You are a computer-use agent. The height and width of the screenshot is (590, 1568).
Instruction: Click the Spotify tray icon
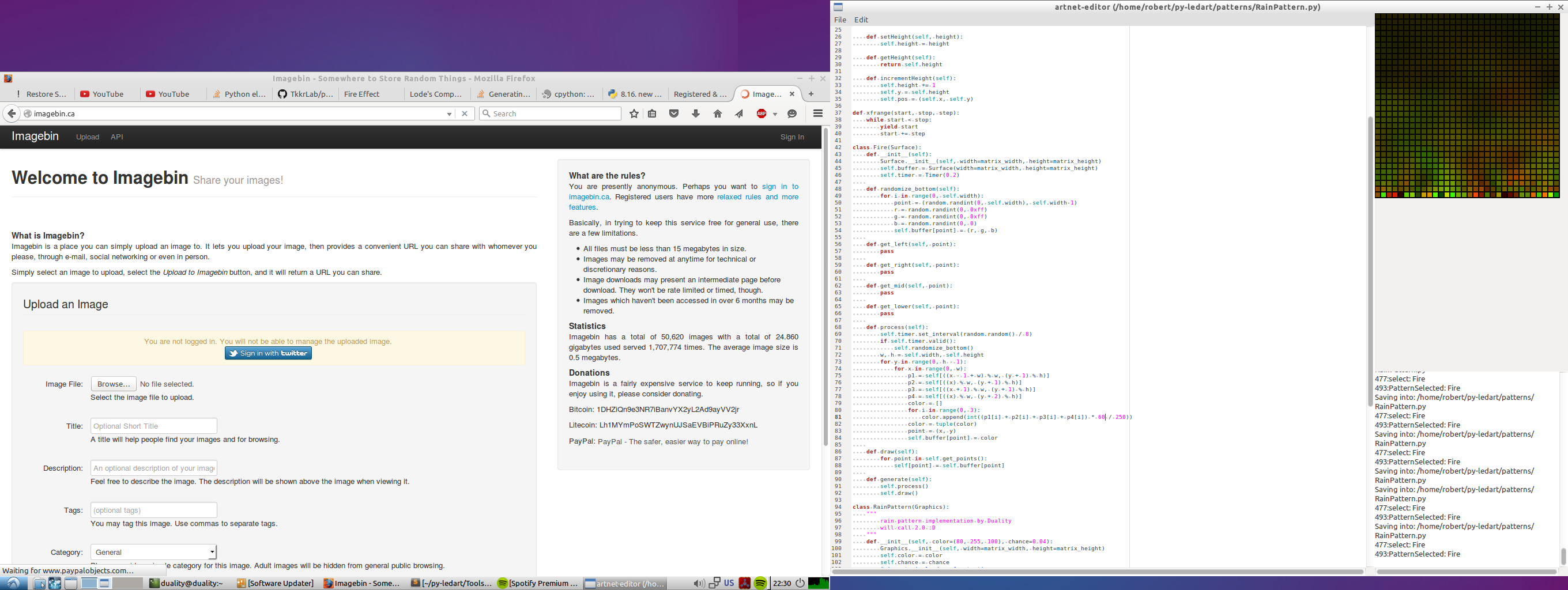(x=760, y=583)
